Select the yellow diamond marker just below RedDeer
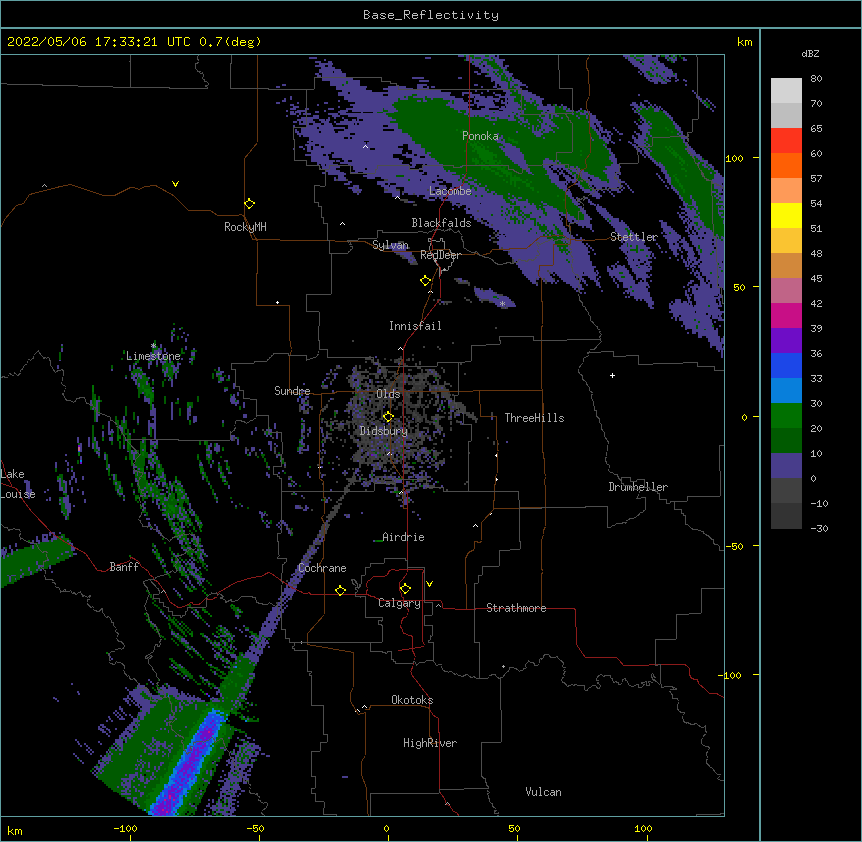This screenshot has height=842, width=862. click(x=426, y=281)
